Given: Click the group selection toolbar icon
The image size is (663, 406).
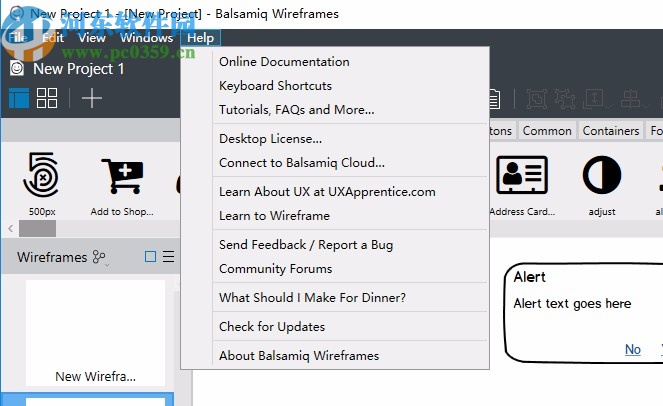Looking at the screenshot, I should pos(537,99).
